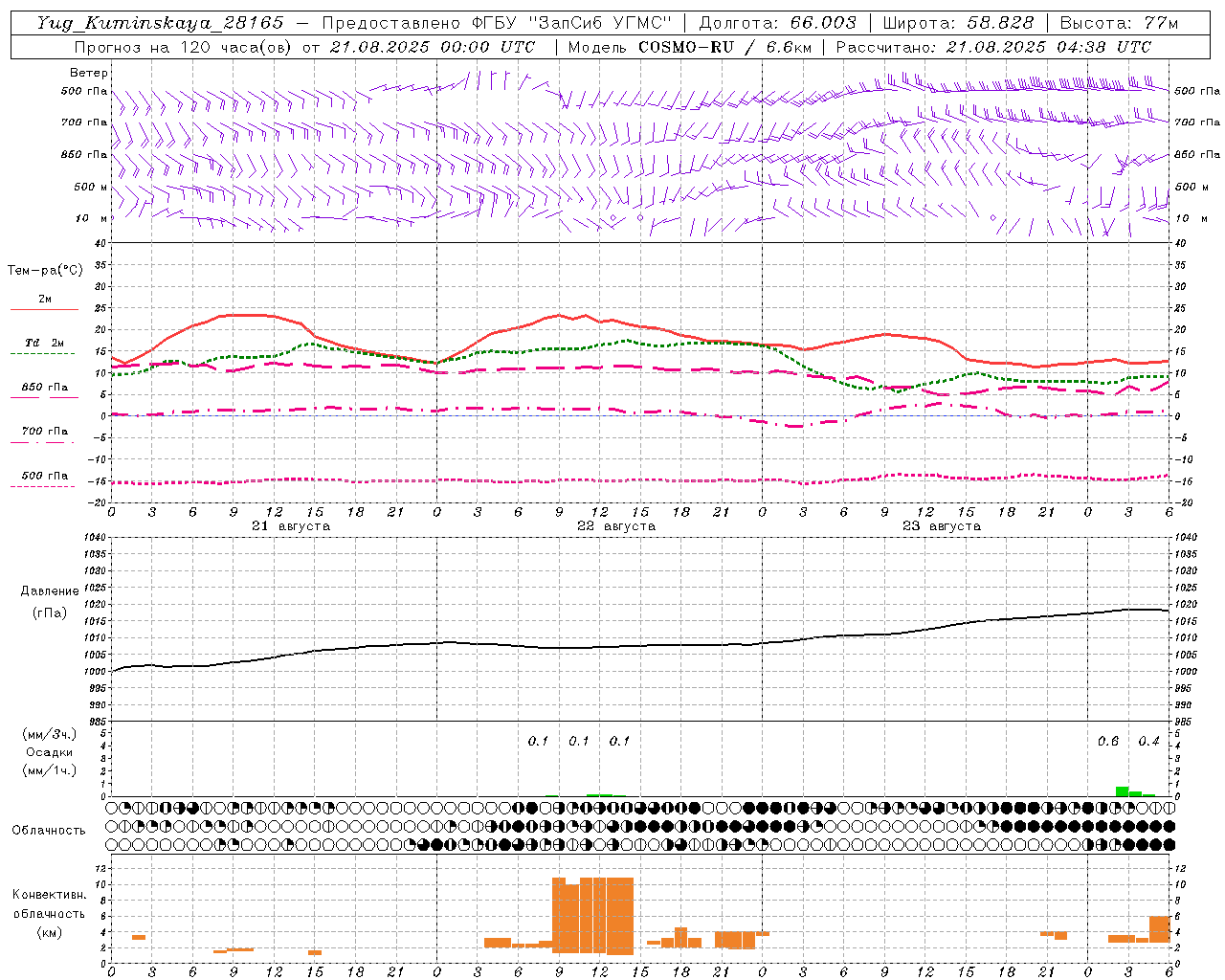This screenshot has height=980, width=1225.
Task: Click the dotted line sample under 500 гПа legend
Action: [x=43, y=486]
